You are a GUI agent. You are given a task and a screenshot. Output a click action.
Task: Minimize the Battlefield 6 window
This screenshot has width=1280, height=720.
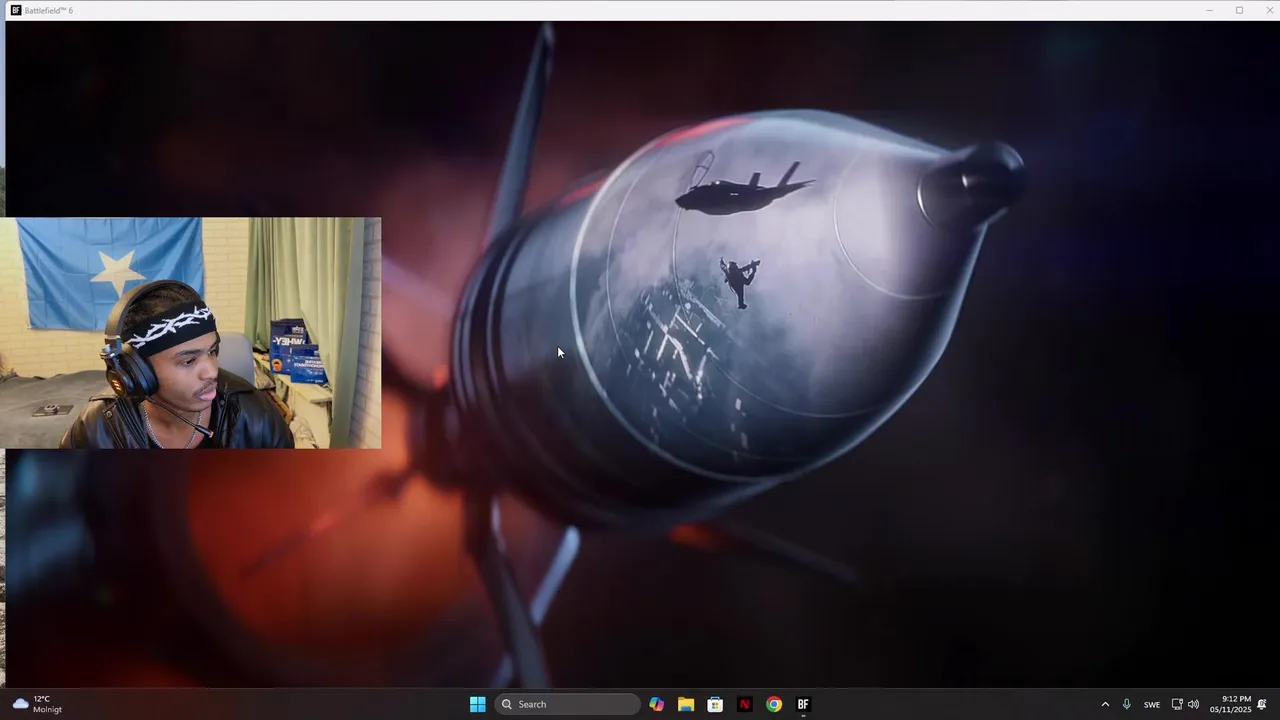tap(1209, 10)
